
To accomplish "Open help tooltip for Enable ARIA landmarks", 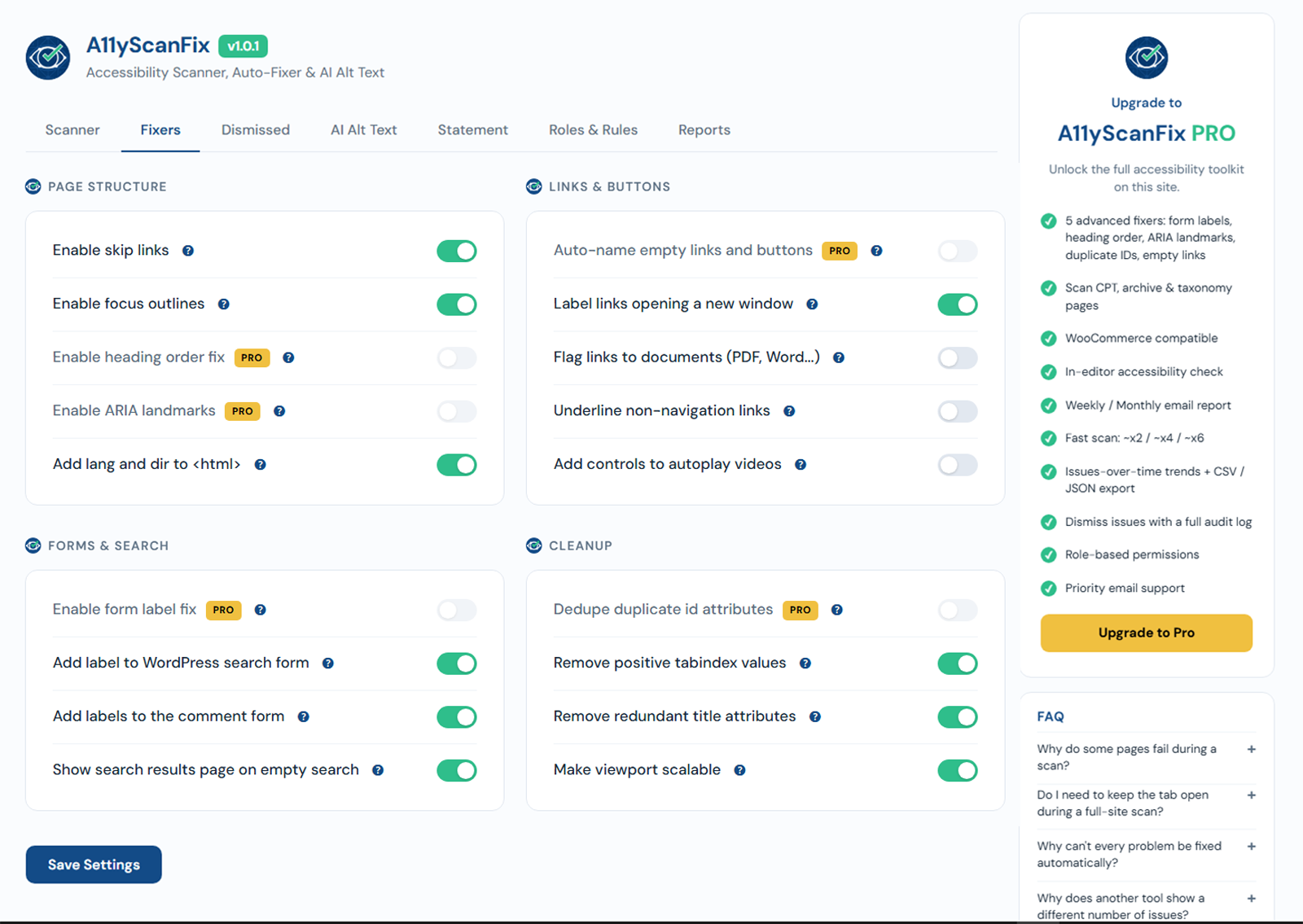I will click(x=279, y=411).
